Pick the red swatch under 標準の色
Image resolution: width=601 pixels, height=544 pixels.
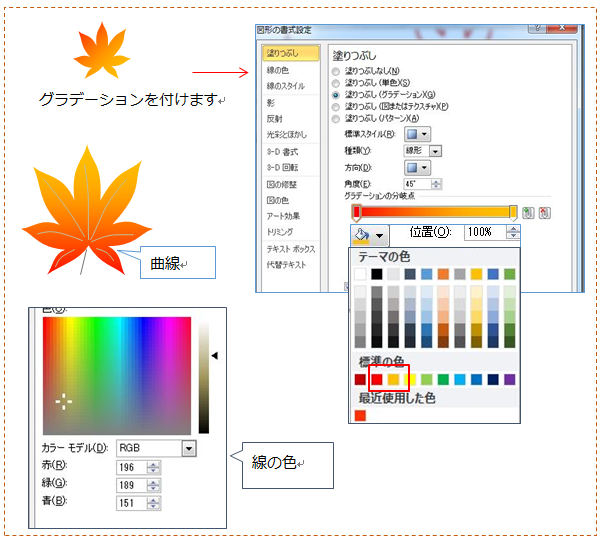[x=377, y=379]
